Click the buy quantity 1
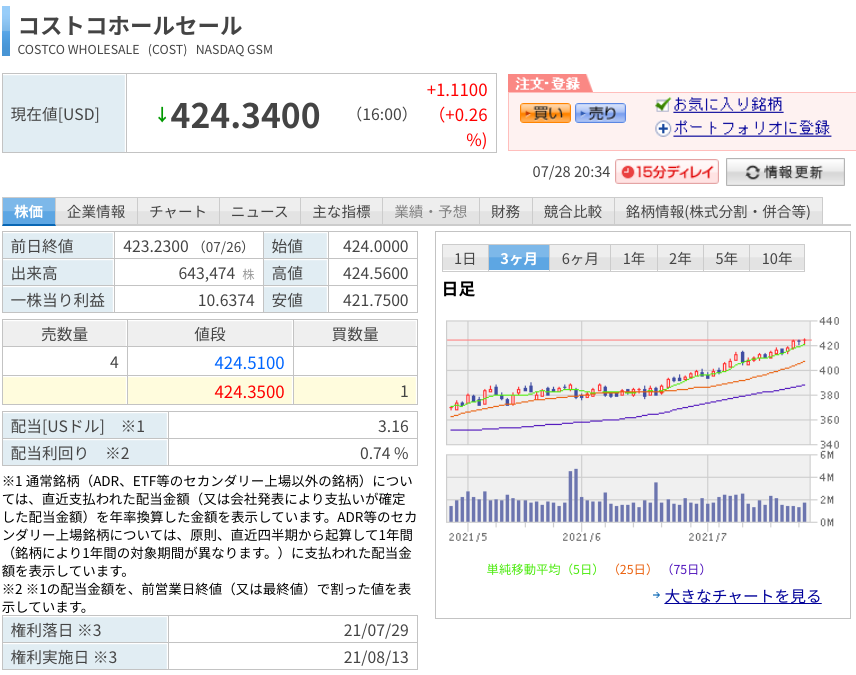The height and width of the screenshot is (675, 856). pos(404,391)
